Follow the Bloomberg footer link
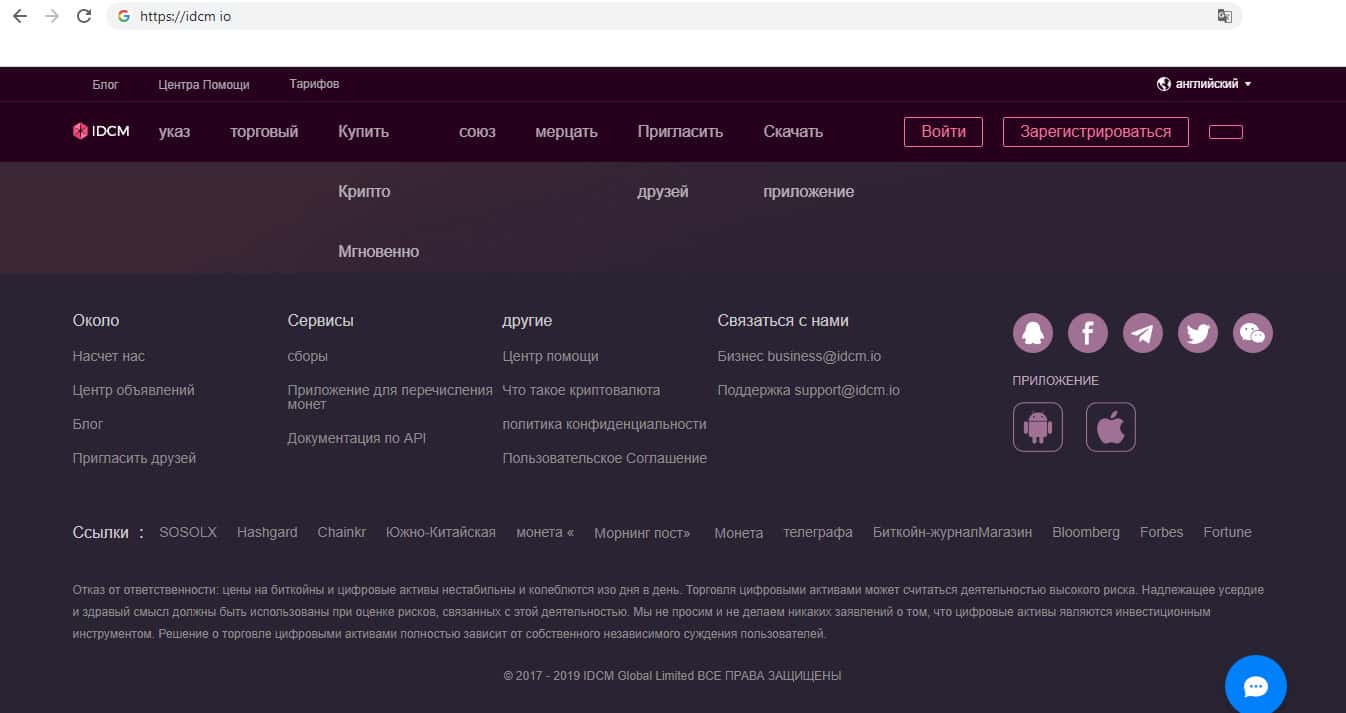Viewport: 1346px width, 713px height. pos(1085,532)
